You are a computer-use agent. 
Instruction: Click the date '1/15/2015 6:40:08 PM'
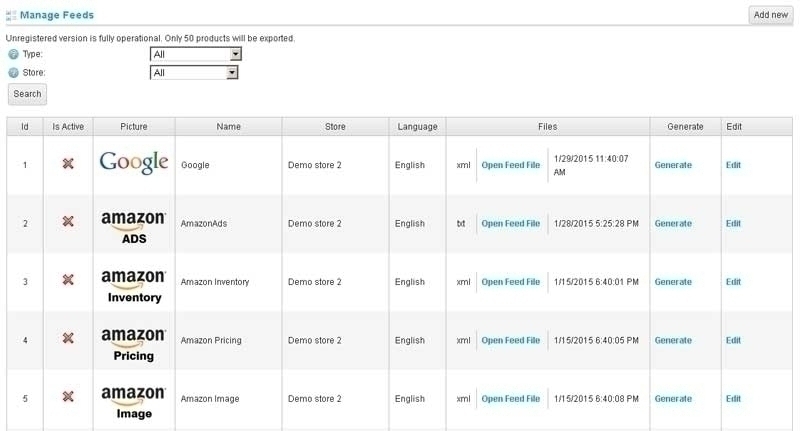click(596, 399)
